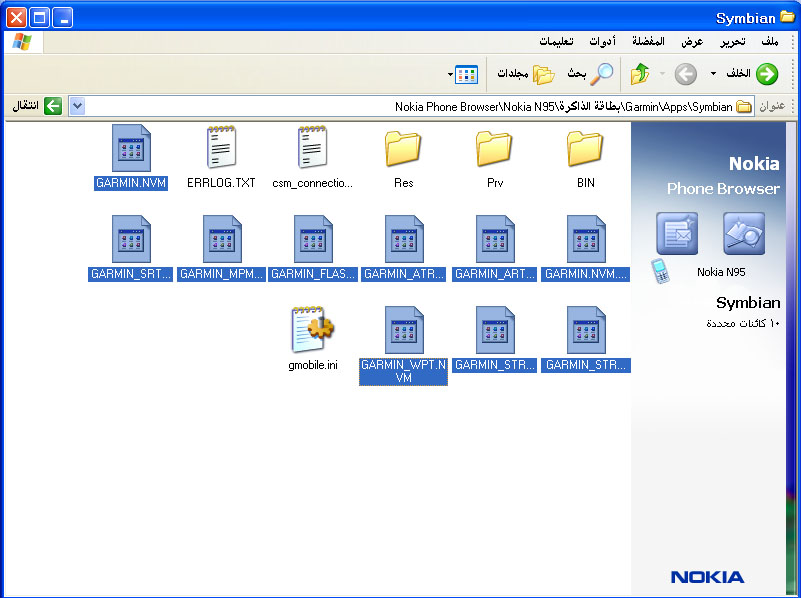Select the GARMIN.NVM file icon
Viewport: 801px width, 598px height.
coord(131,148)
